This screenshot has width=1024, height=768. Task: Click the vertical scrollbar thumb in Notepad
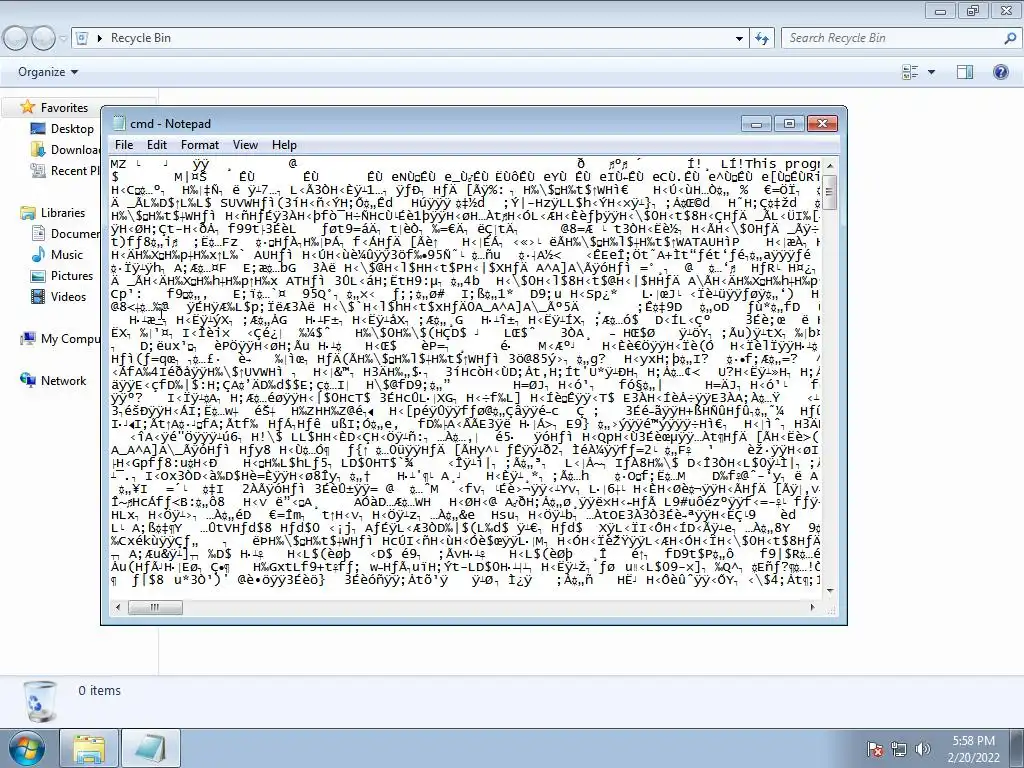click(x=830, y=192)
